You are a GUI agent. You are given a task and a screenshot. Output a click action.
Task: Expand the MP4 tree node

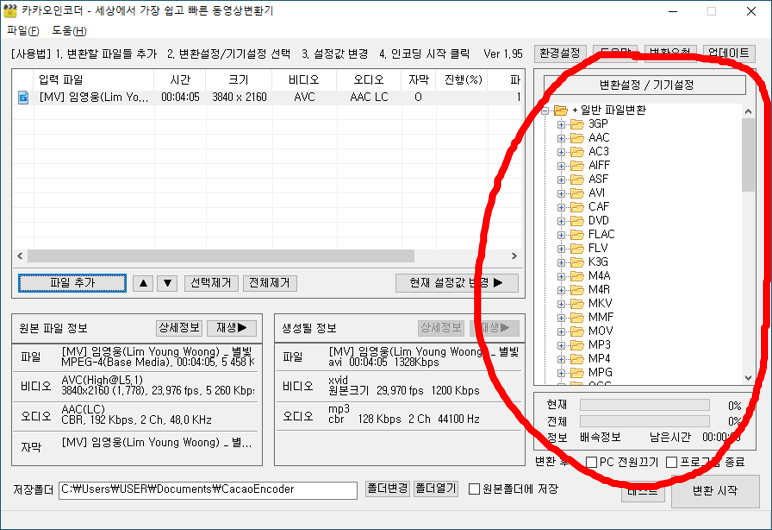[561, 359]
